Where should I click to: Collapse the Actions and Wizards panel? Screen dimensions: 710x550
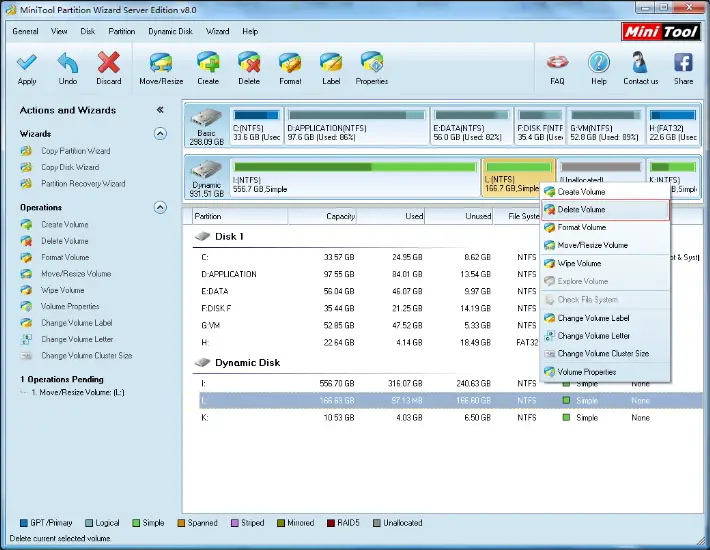pos(160,110)
